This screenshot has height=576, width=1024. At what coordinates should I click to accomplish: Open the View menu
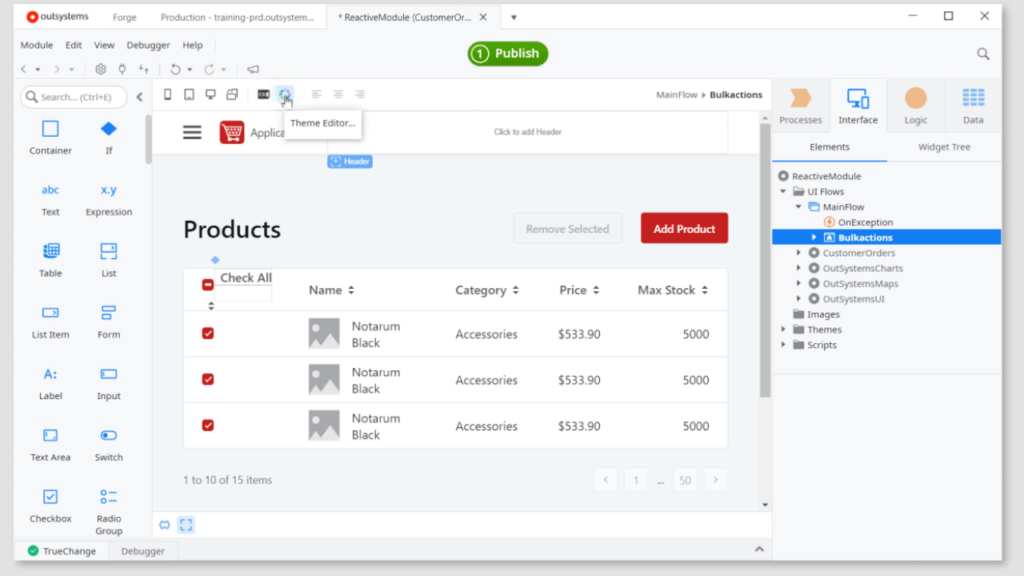coord(104,45)
